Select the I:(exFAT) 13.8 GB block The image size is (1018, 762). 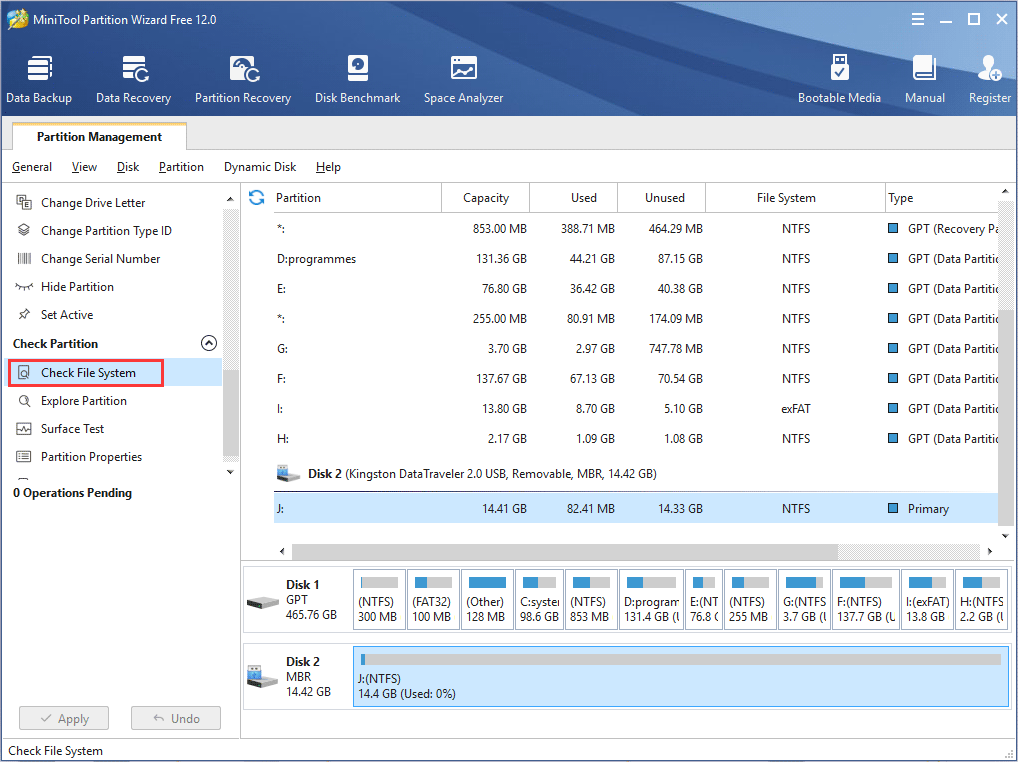[x=927, y=600]
